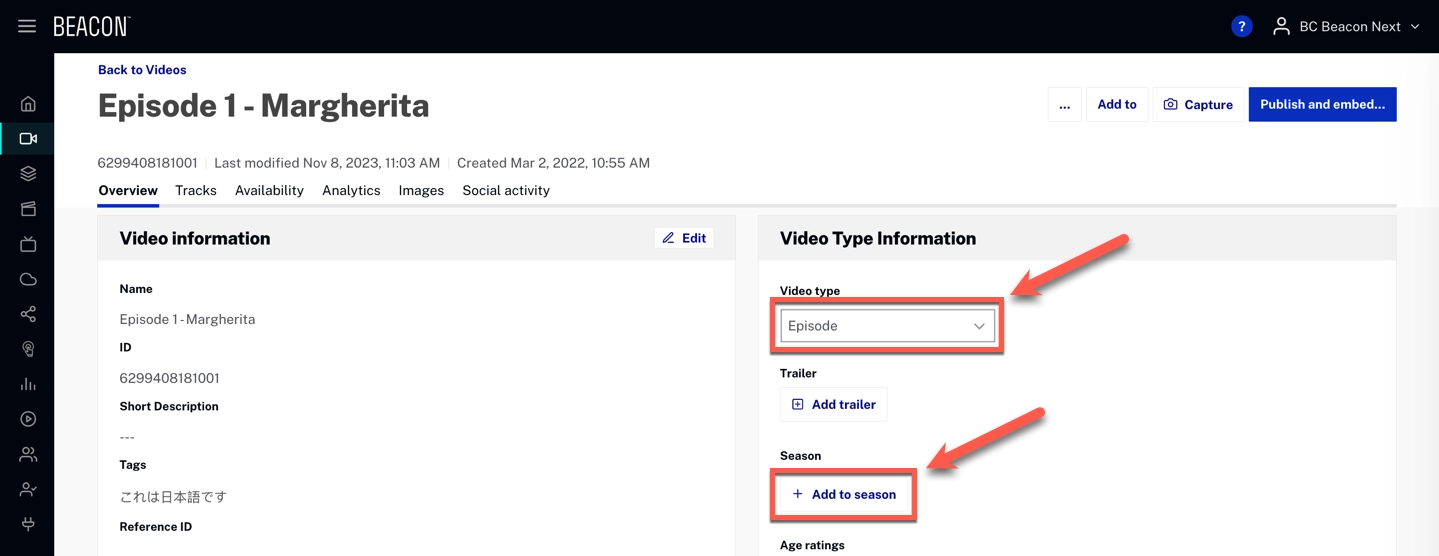Click the Created Mar 2, 2022 text
The width and height of the screenshot is (1439, 556).
click(x=553, y=162)
